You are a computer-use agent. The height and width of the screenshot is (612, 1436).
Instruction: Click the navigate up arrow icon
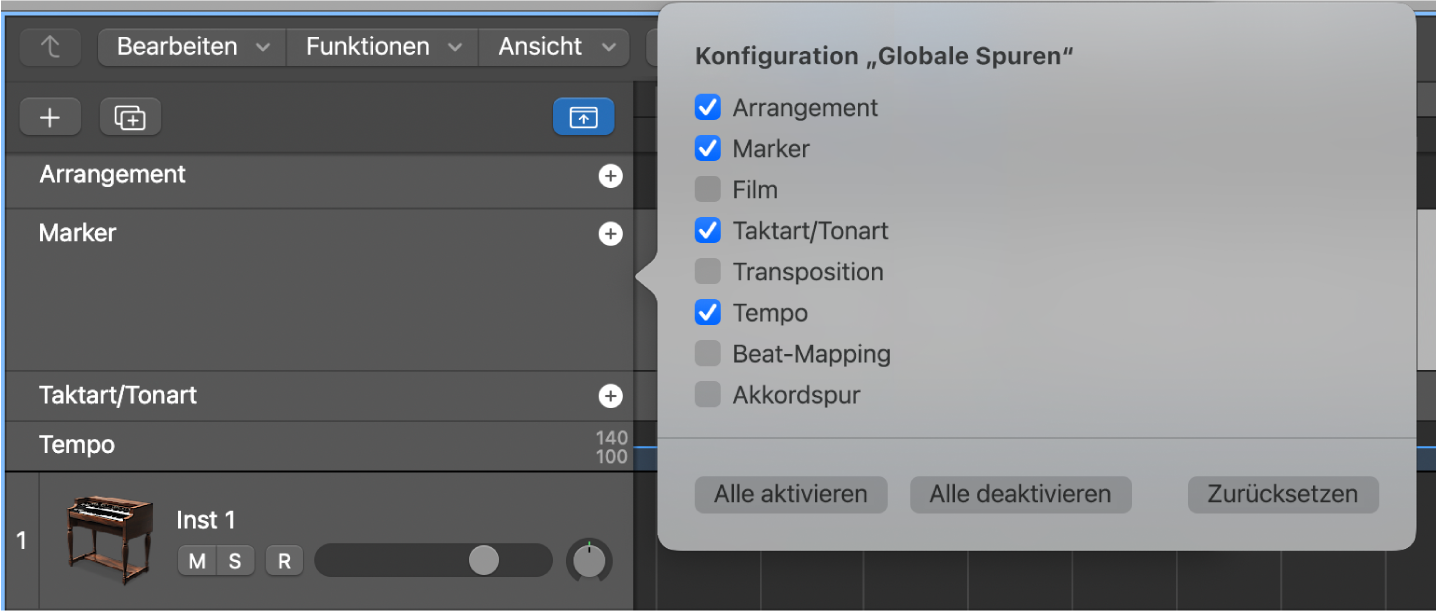tap(50, 46)
